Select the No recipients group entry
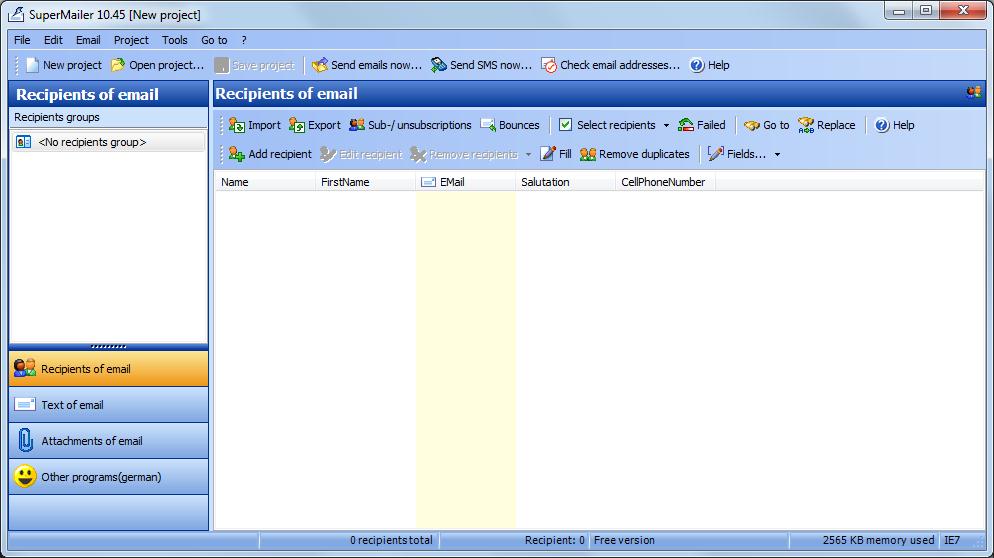The height and width of the screenshot is (558, 994). [92, 142]
